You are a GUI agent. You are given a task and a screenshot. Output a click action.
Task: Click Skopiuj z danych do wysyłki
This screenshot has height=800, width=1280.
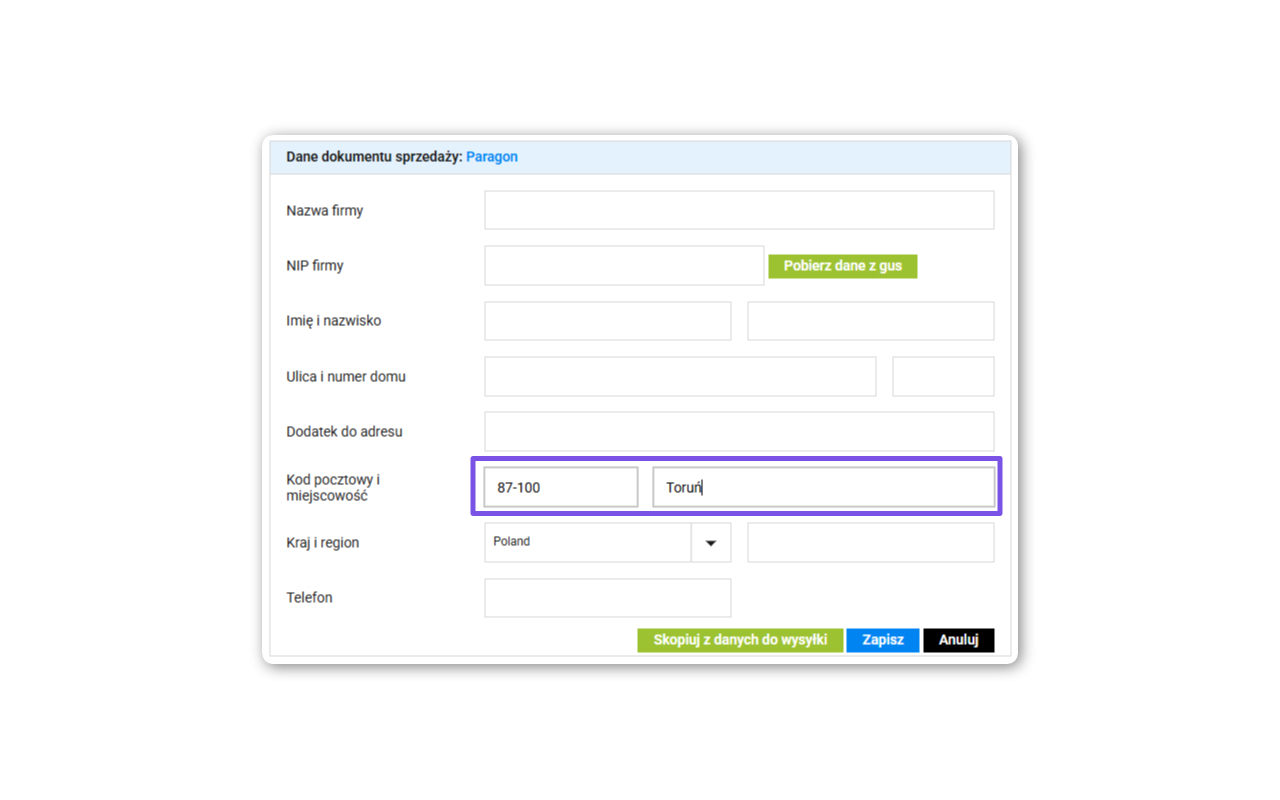click(740, 640)
